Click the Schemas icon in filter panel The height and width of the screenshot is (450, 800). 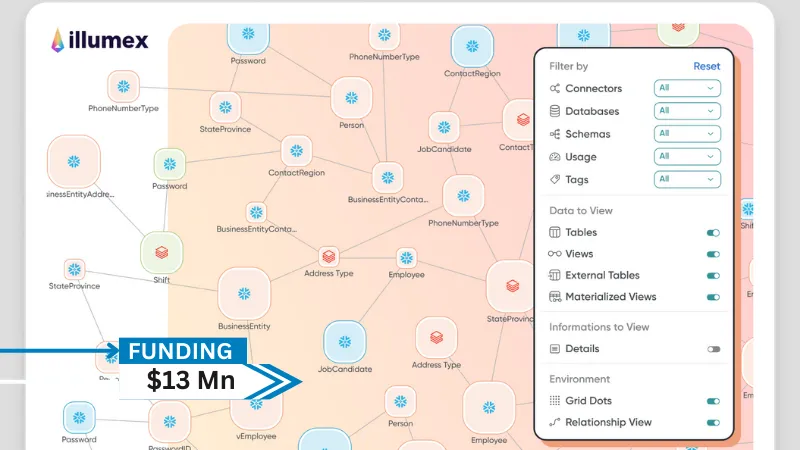click(555, 134)
